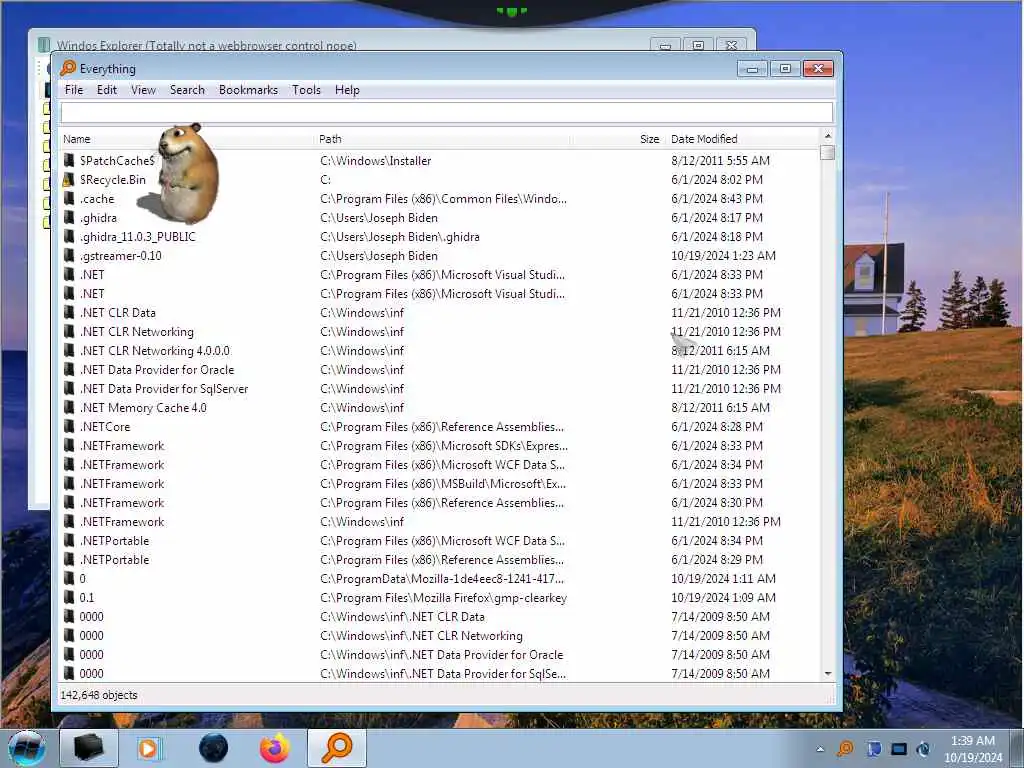Click the network monitor tray icon
The image size is (1024, 768).
(x=899, y=749)
